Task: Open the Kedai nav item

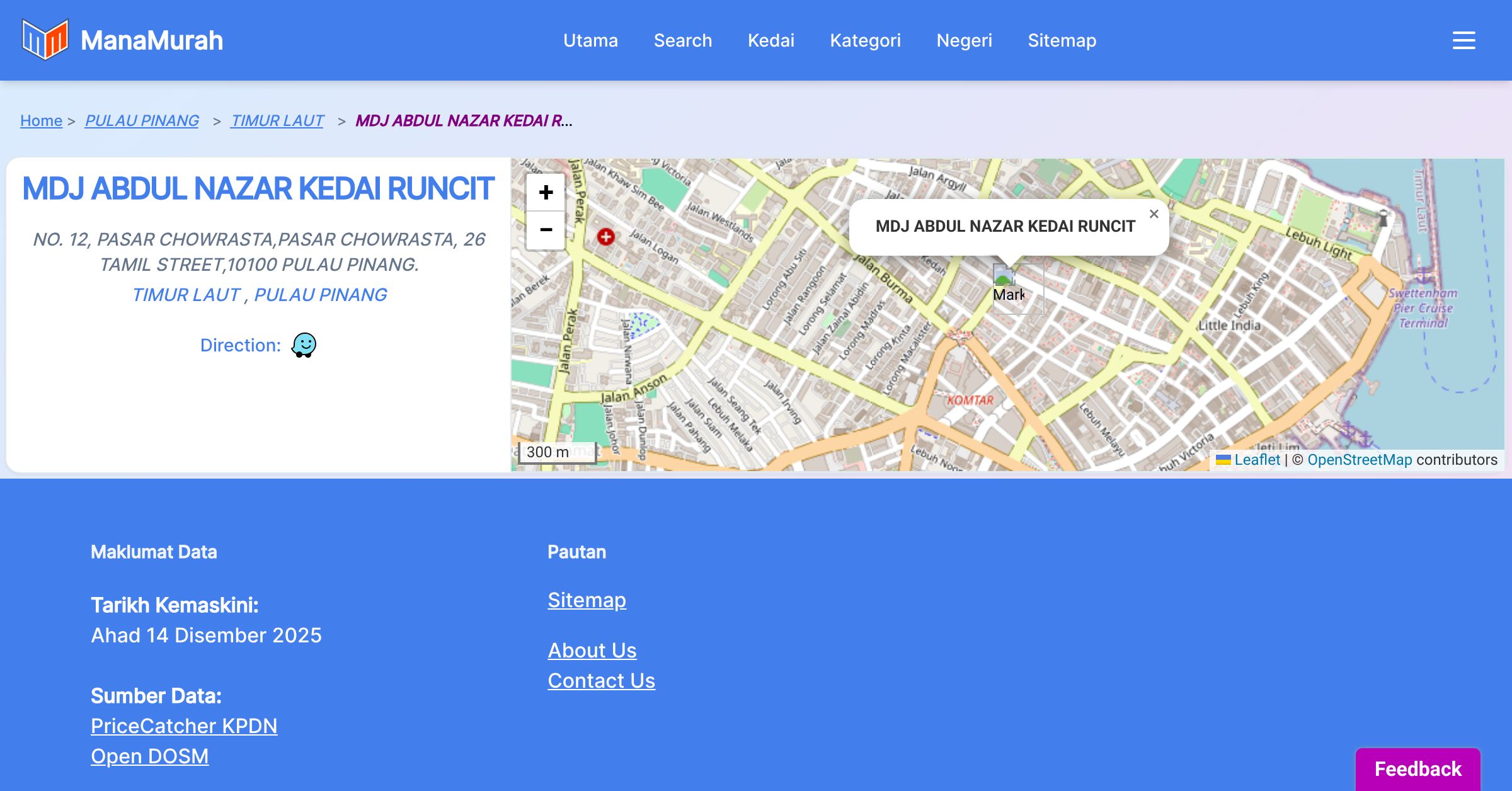Action: pyautogui.click(x=770, y=40)
